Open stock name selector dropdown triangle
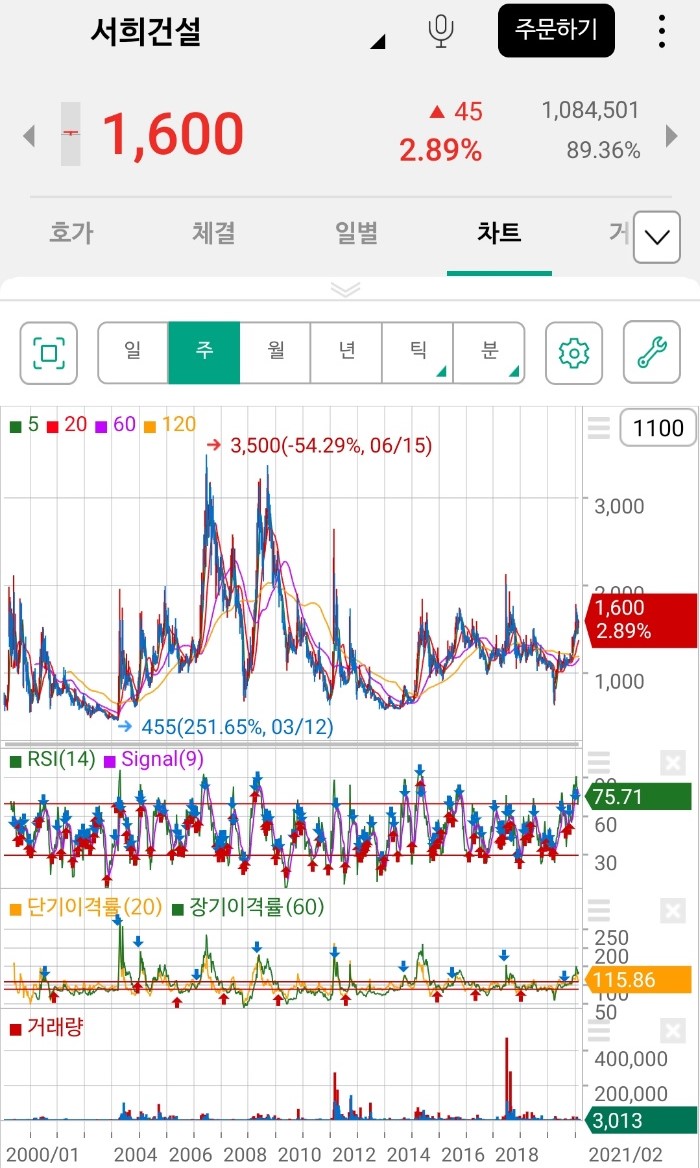Screen dimensions: 700x1168 (x=378, y=41)
